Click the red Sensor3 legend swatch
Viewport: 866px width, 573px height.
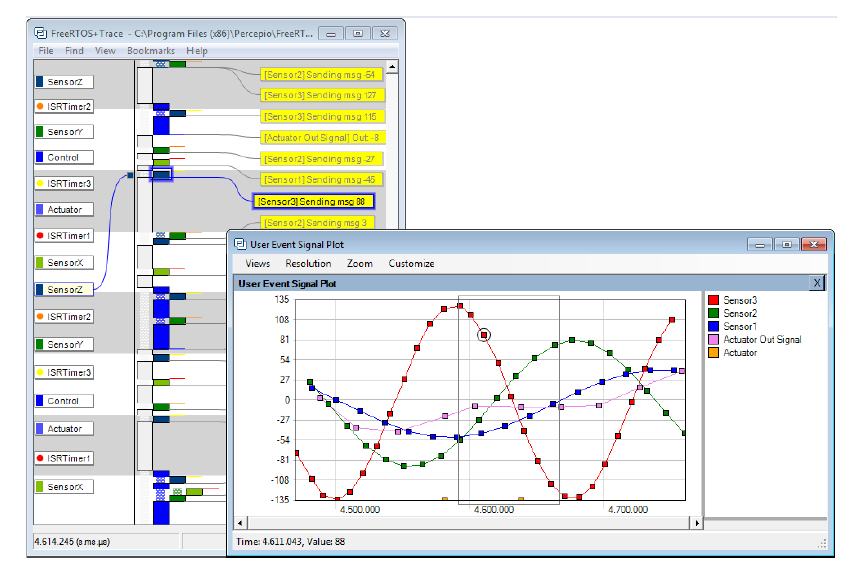tap(713, 300)
